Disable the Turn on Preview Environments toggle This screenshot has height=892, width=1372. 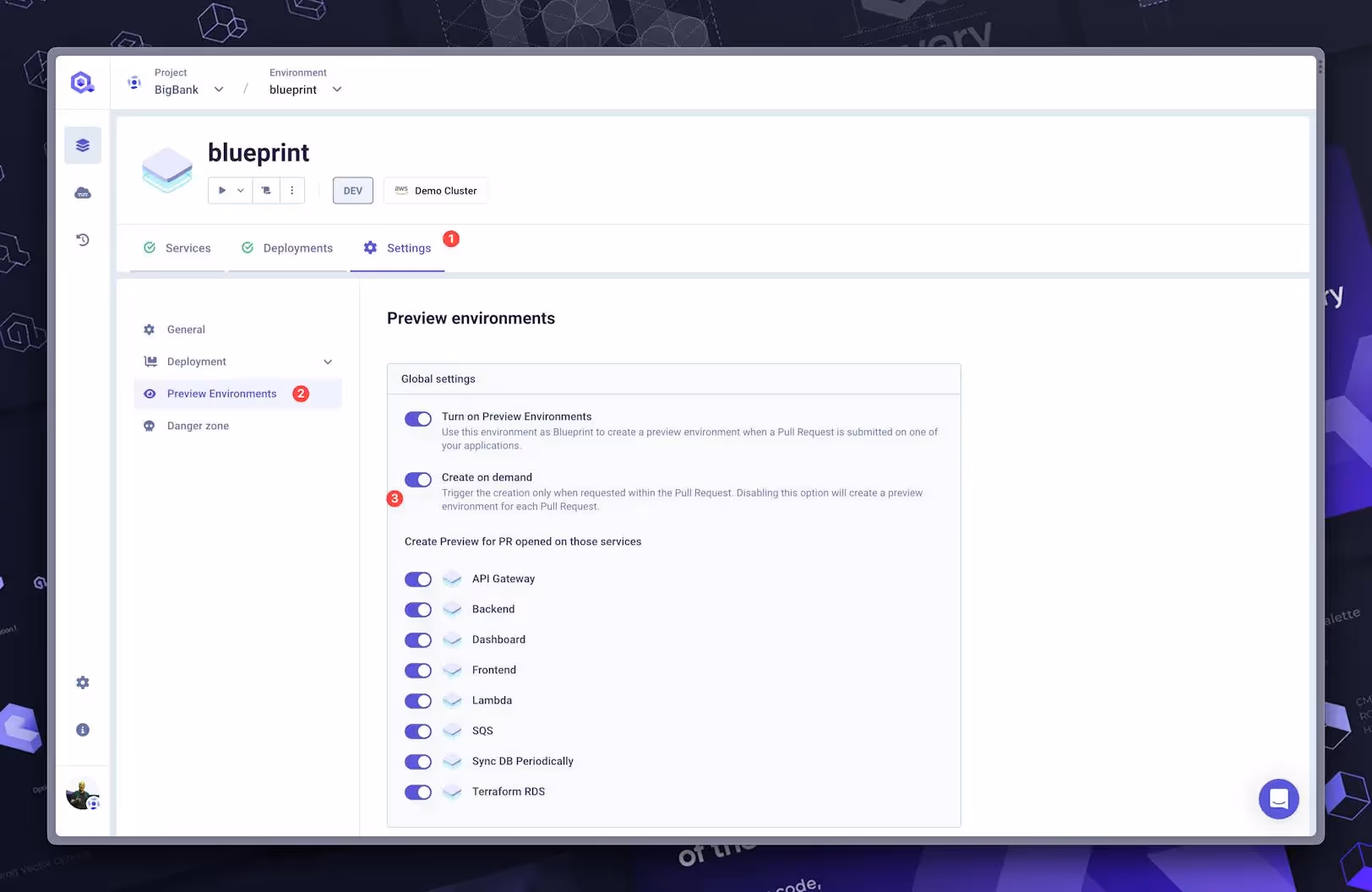point(417,418)
